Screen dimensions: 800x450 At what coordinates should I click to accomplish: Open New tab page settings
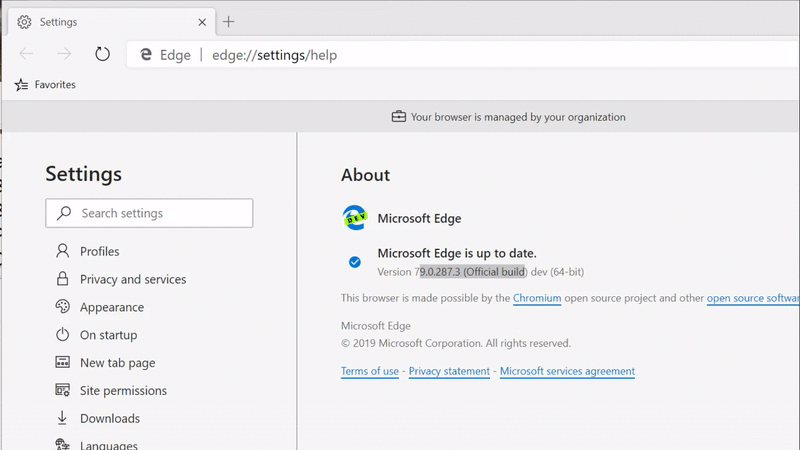tap(117, 363)
